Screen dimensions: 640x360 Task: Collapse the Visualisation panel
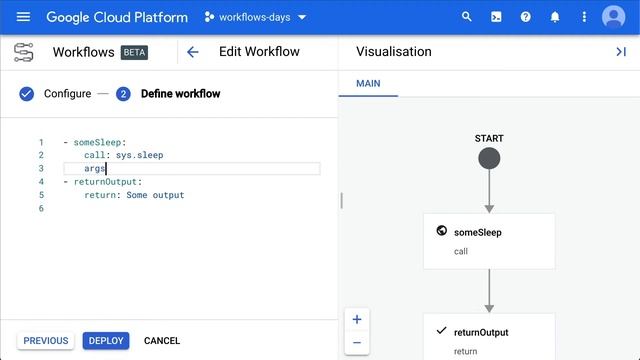[x=621, y=52]
